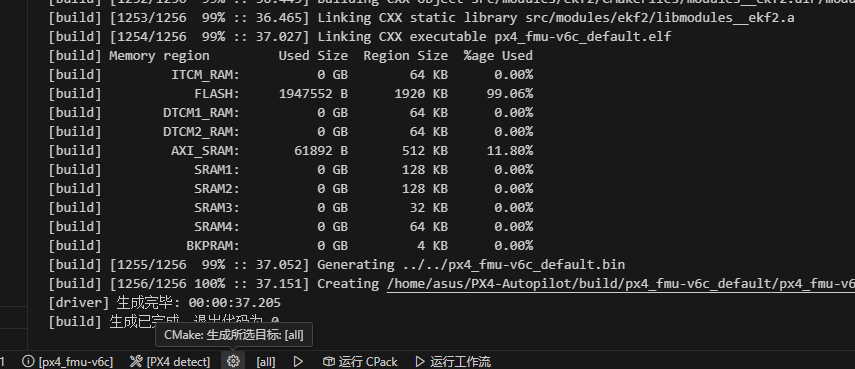
Task: Click the 1920 KB region size value
Action: 421,94
